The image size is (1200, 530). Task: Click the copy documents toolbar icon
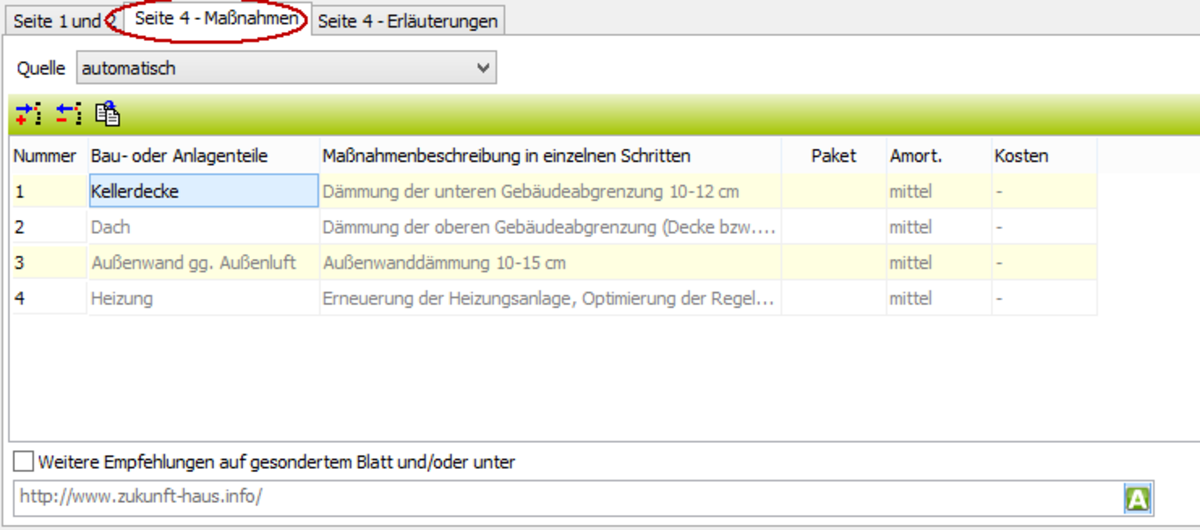click(x=108, y=114)
